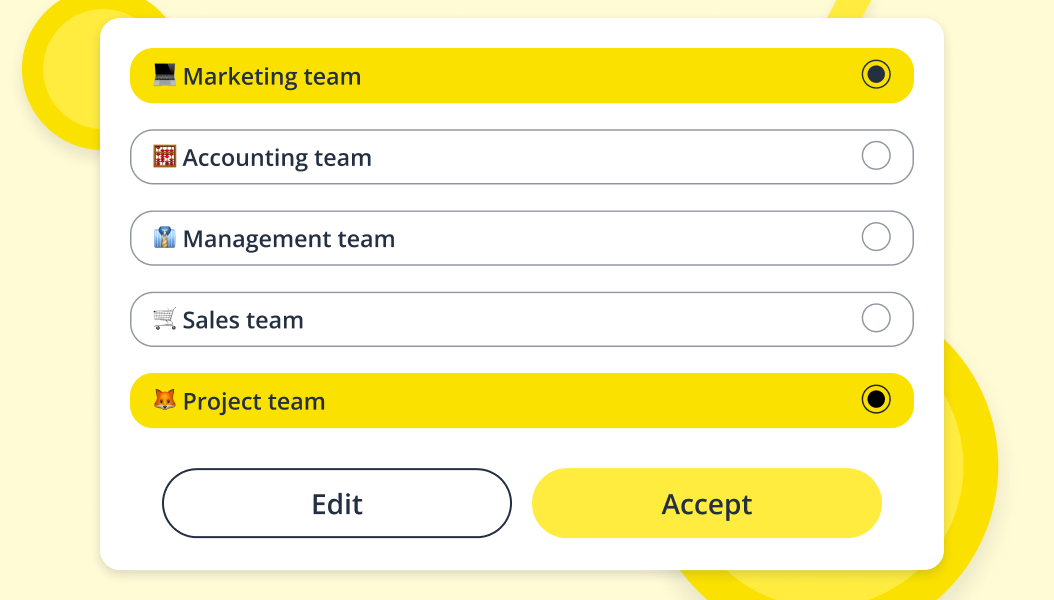Click the Project team text label
Image resolution: width=1054 pixels, height=600 pixels.
254,402
